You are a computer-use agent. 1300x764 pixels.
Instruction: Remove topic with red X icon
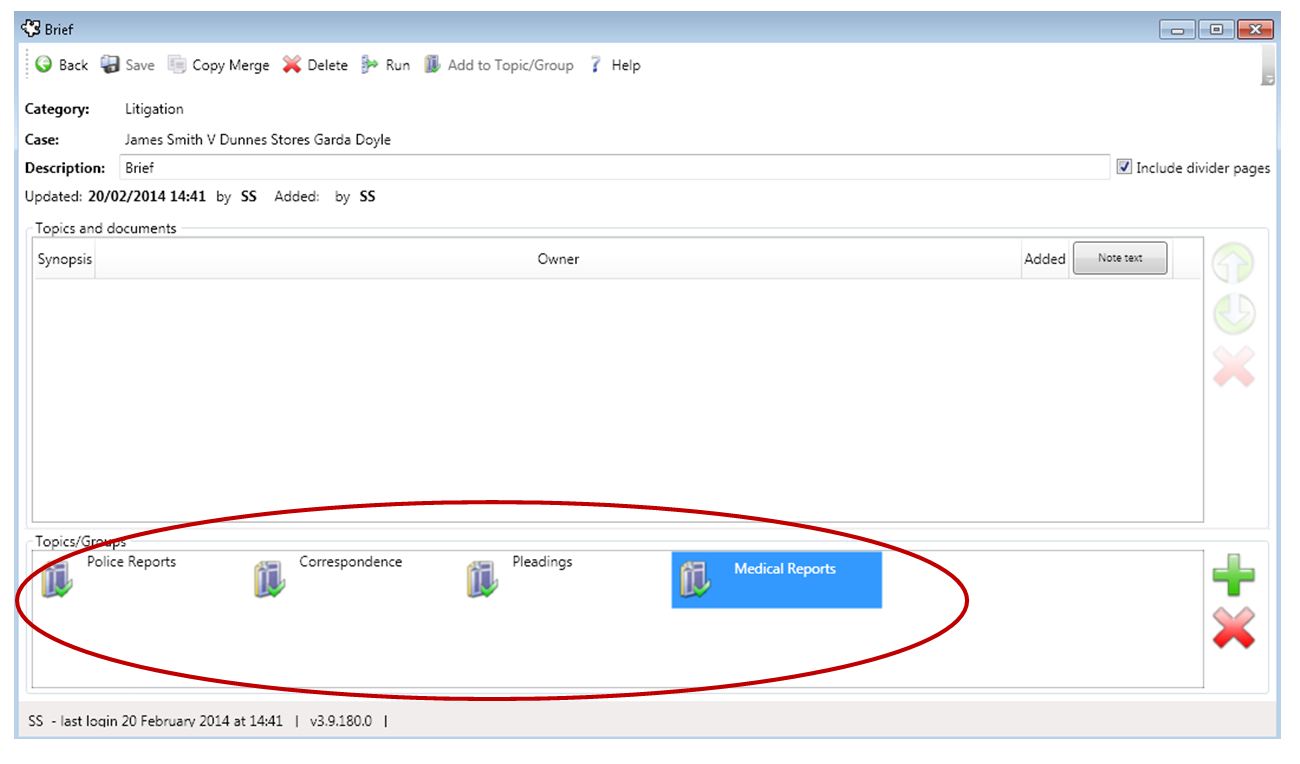pyautogui.click(x=1233, y=628)
